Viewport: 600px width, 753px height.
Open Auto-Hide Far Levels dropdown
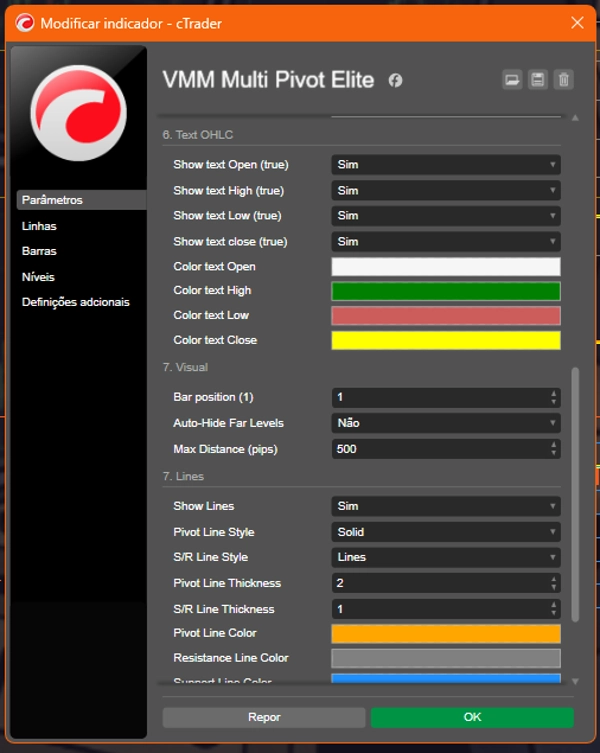(x=446, y=423)
